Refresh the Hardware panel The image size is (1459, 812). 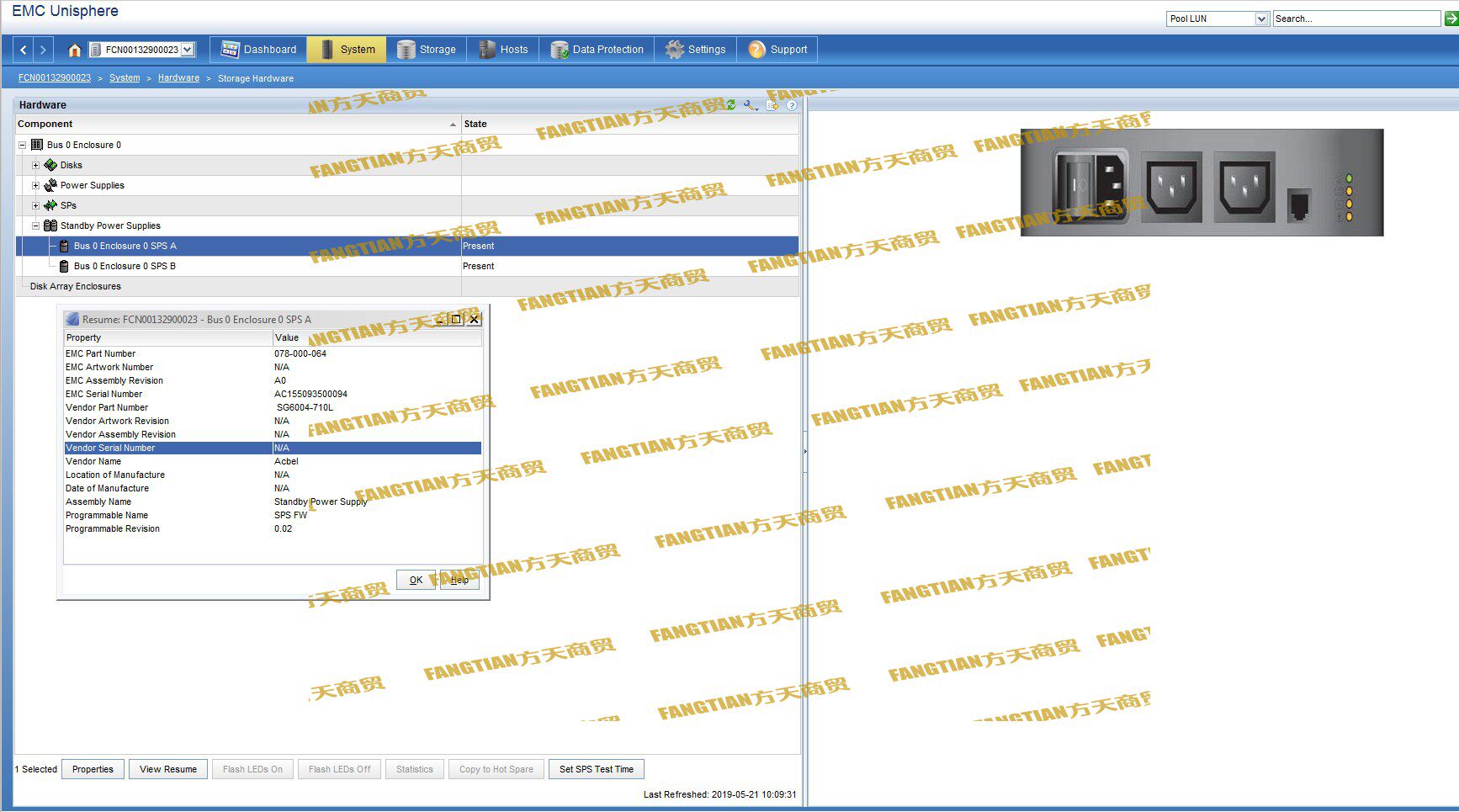coord(731,105)
